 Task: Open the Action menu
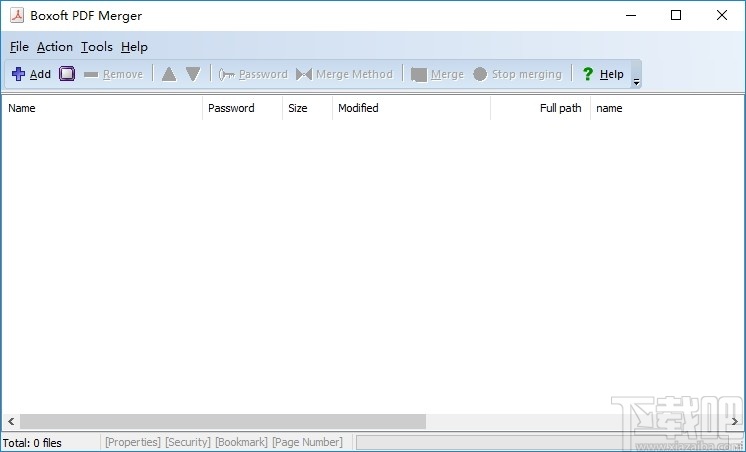point(55,47)
